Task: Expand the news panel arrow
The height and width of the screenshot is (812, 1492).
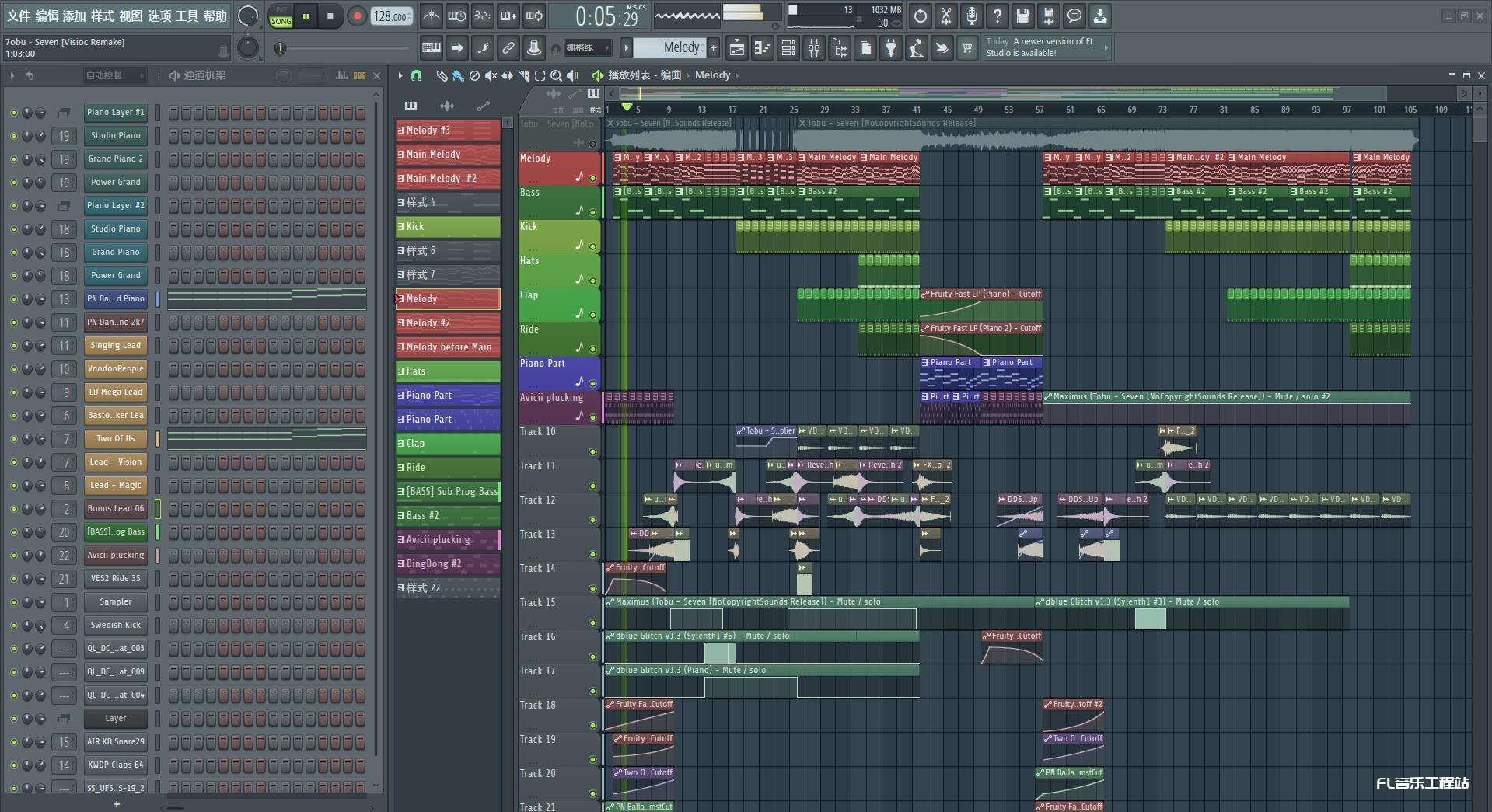Action: 1106,47
